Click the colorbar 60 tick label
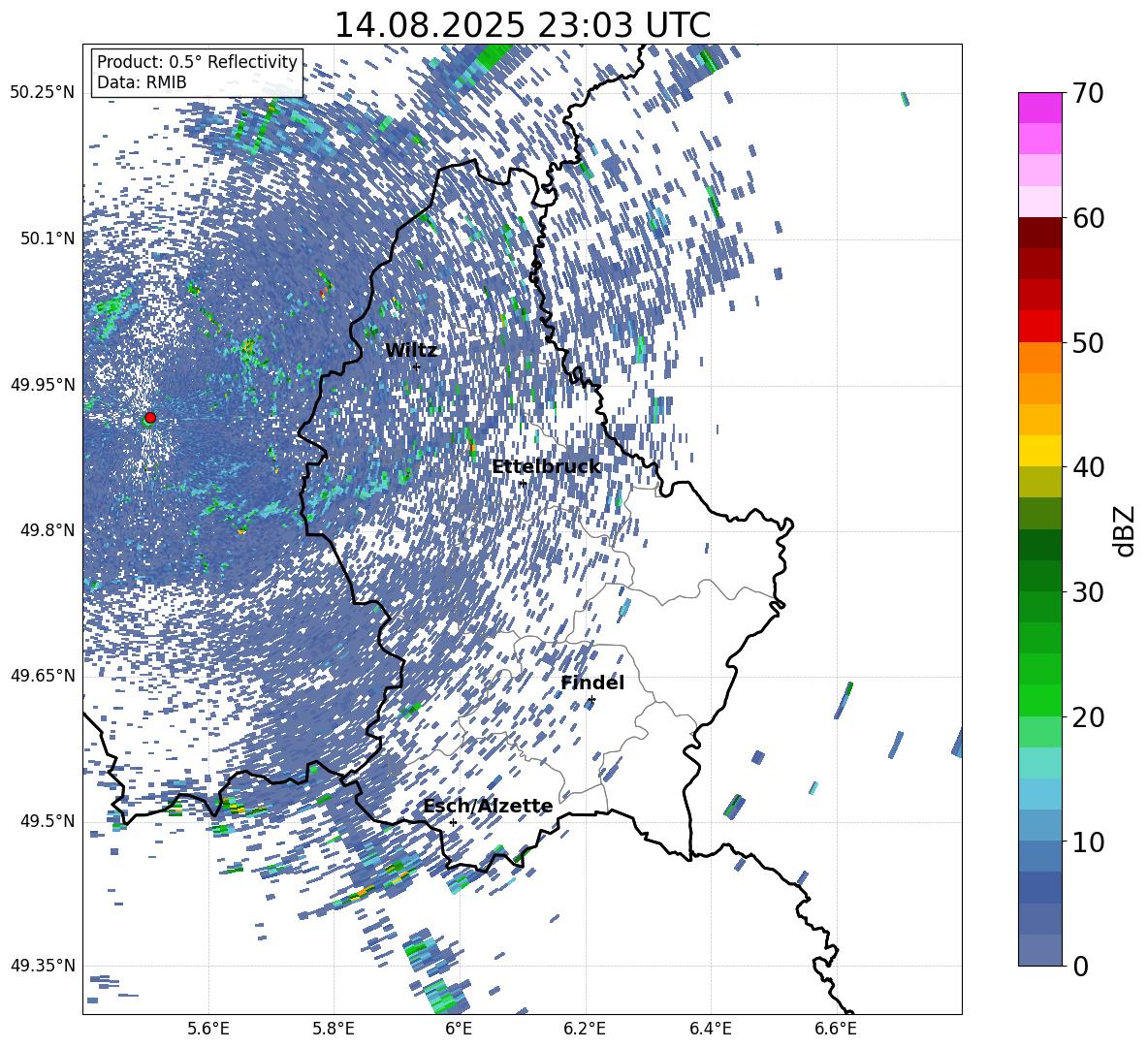This screenshot has width=1148, height=1048. [1088, 218]
